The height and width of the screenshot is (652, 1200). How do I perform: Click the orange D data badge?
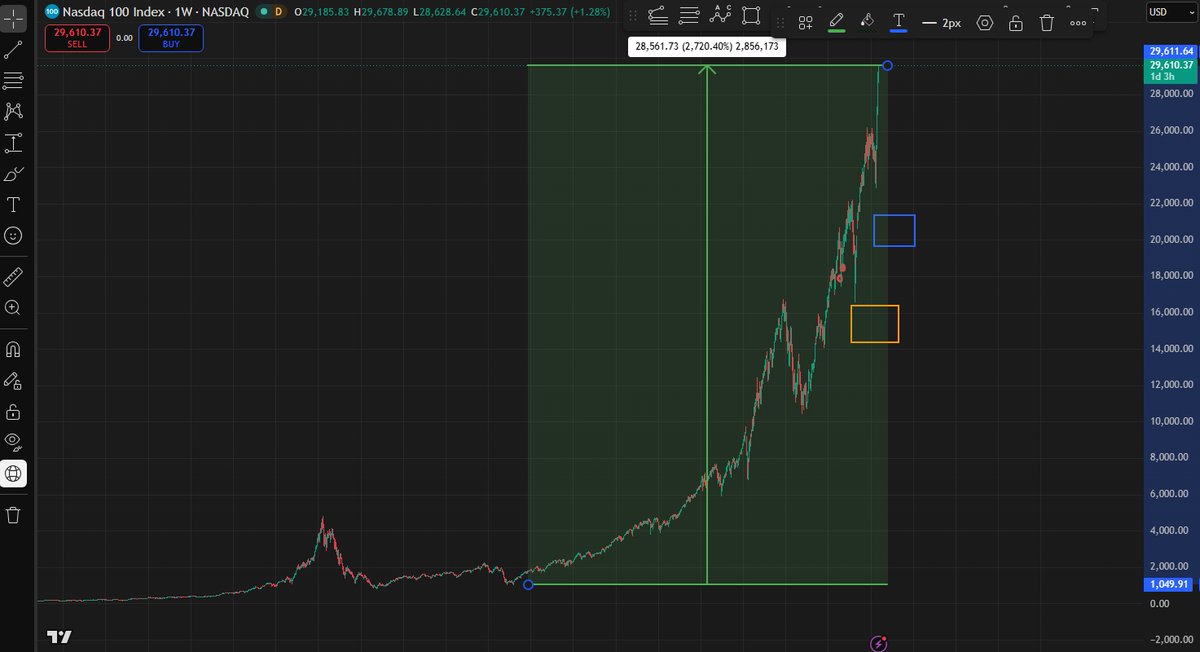pyautogui.click(x=277, y=11)
